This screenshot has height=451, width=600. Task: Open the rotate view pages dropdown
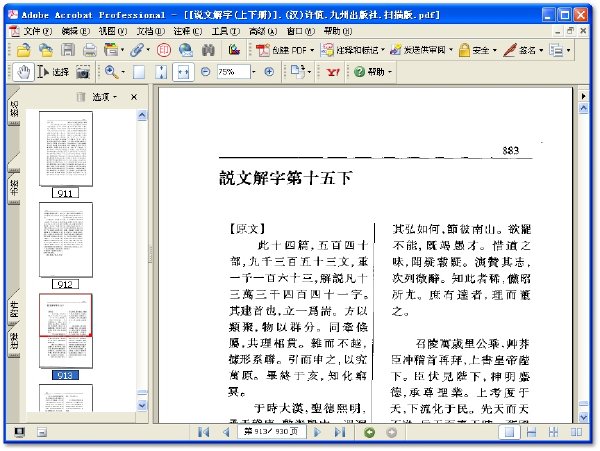point(309,72)
